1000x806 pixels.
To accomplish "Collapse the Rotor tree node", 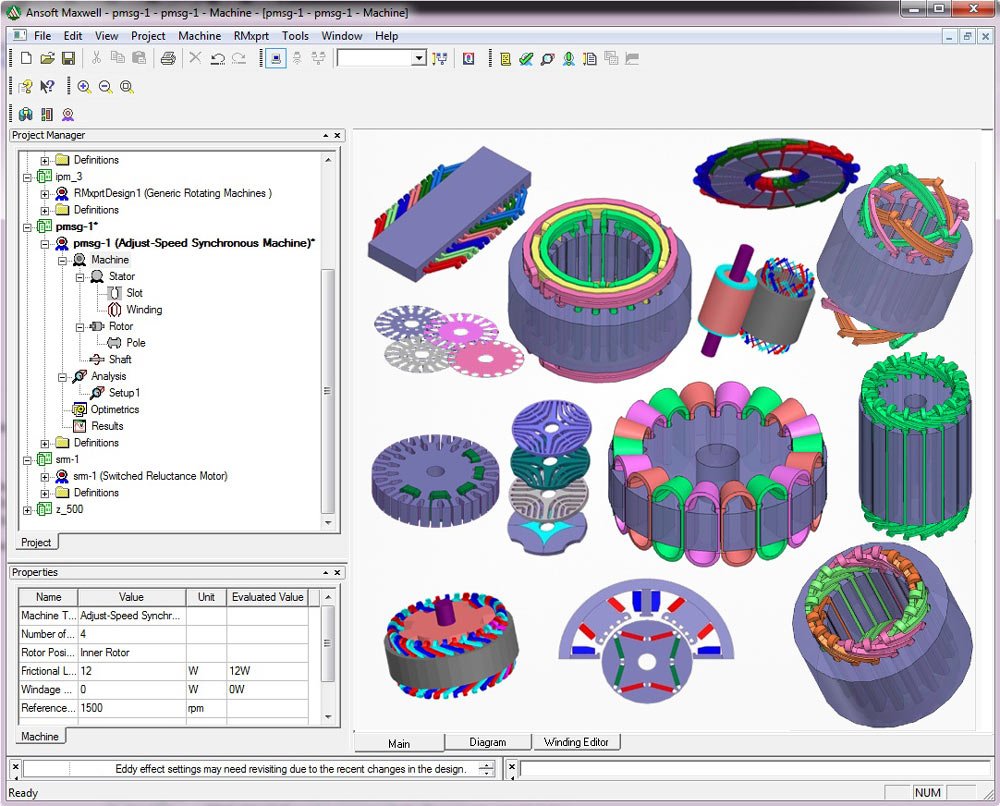I will coord(80,327).
